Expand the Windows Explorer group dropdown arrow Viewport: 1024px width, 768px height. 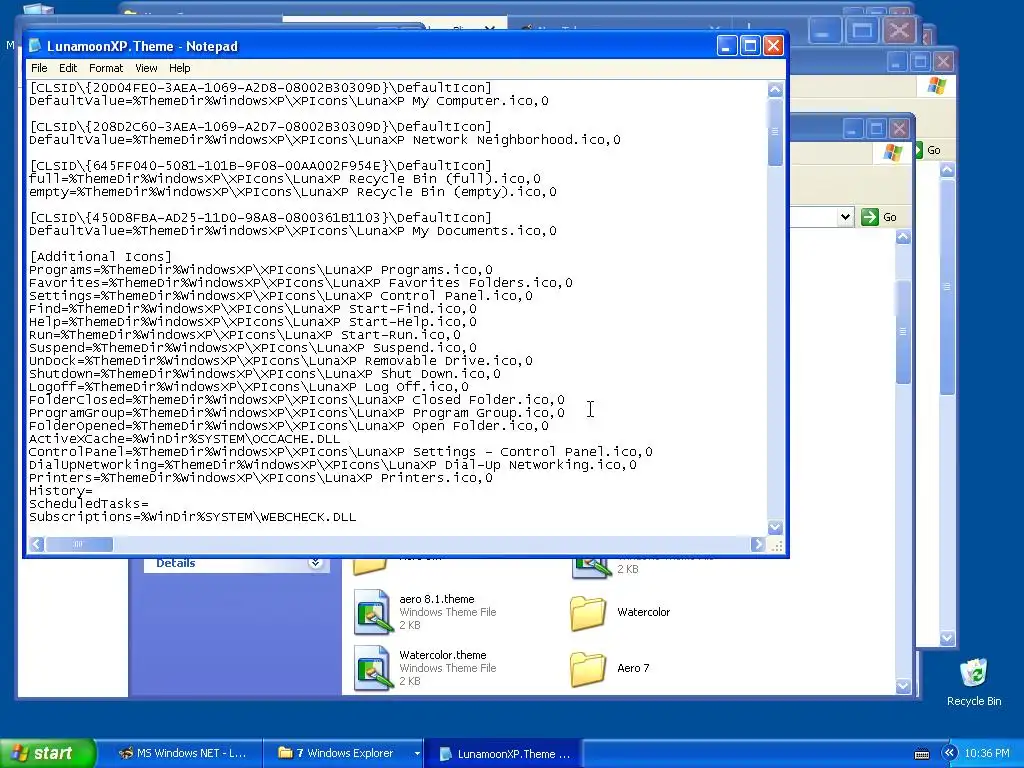point(417,753)
